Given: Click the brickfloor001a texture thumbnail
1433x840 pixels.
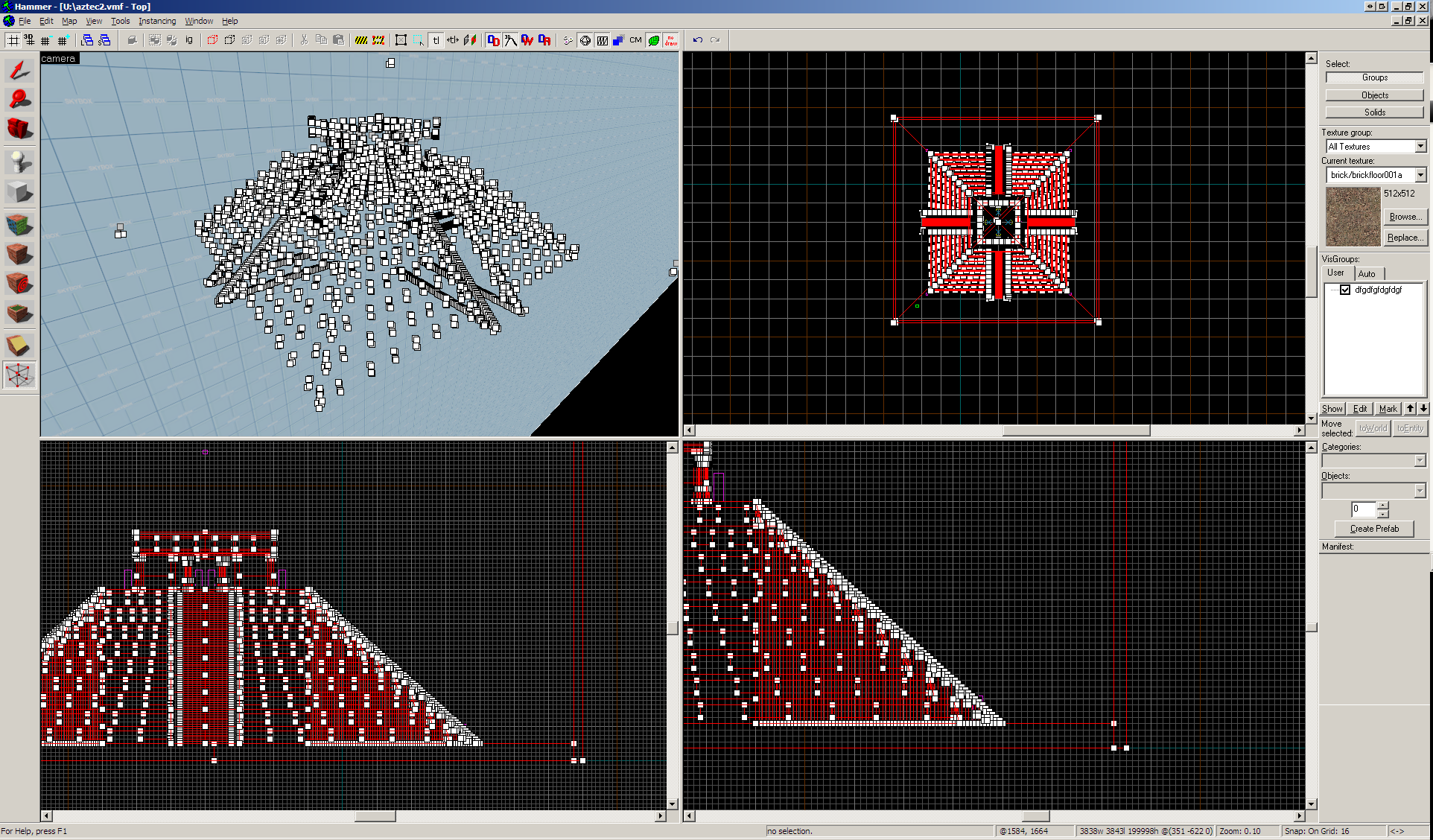Looking at the screenshot, I should [1353, 217].
